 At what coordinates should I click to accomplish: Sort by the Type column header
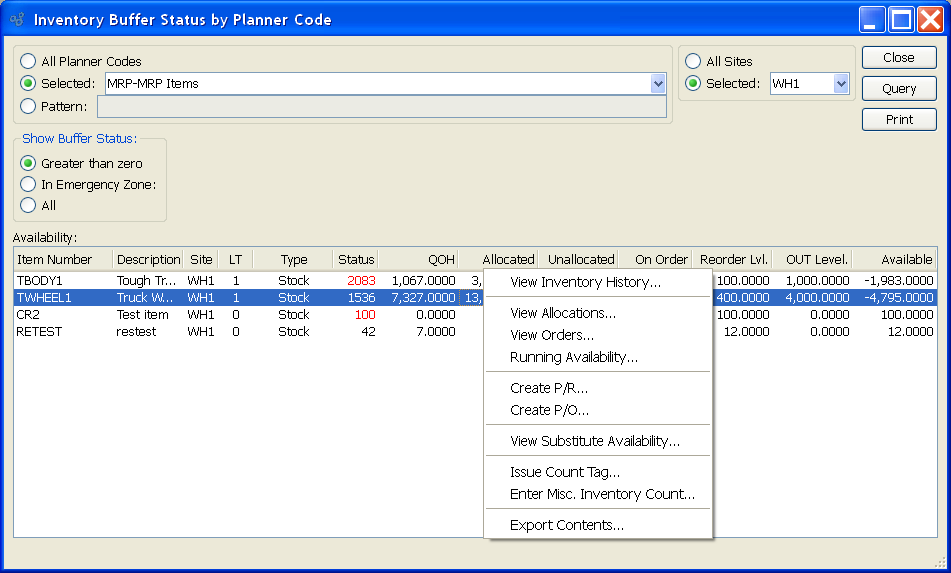click(293, 260)
